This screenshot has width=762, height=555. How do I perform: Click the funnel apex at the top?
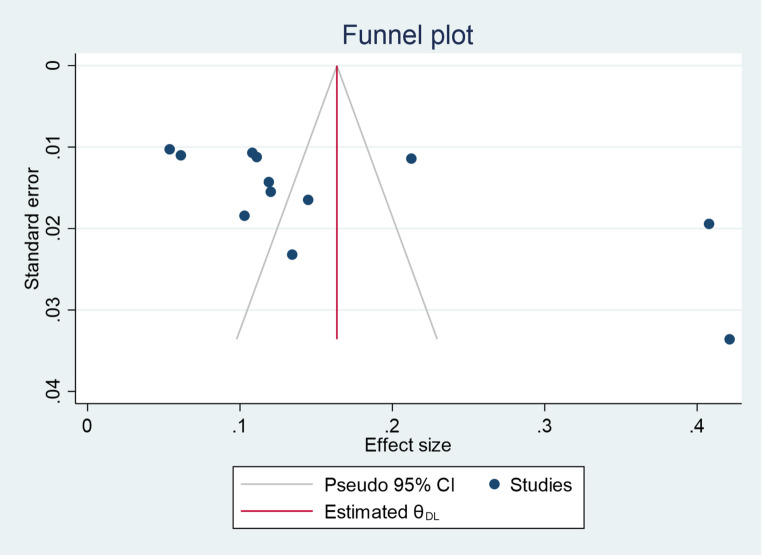[x=337, y=66]
